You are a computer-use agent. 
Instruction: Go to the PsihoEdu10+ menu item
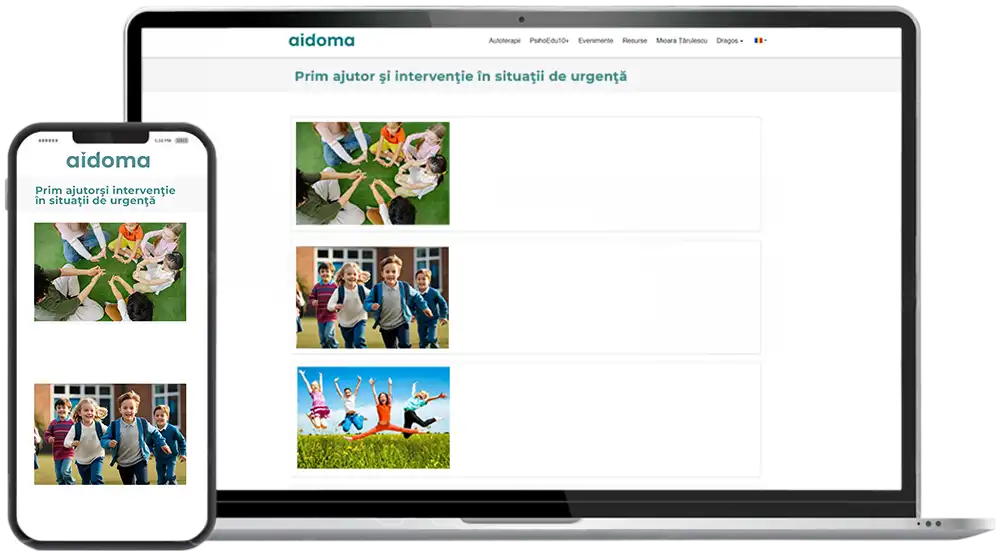pyautogui.click(x=548, y=40)
